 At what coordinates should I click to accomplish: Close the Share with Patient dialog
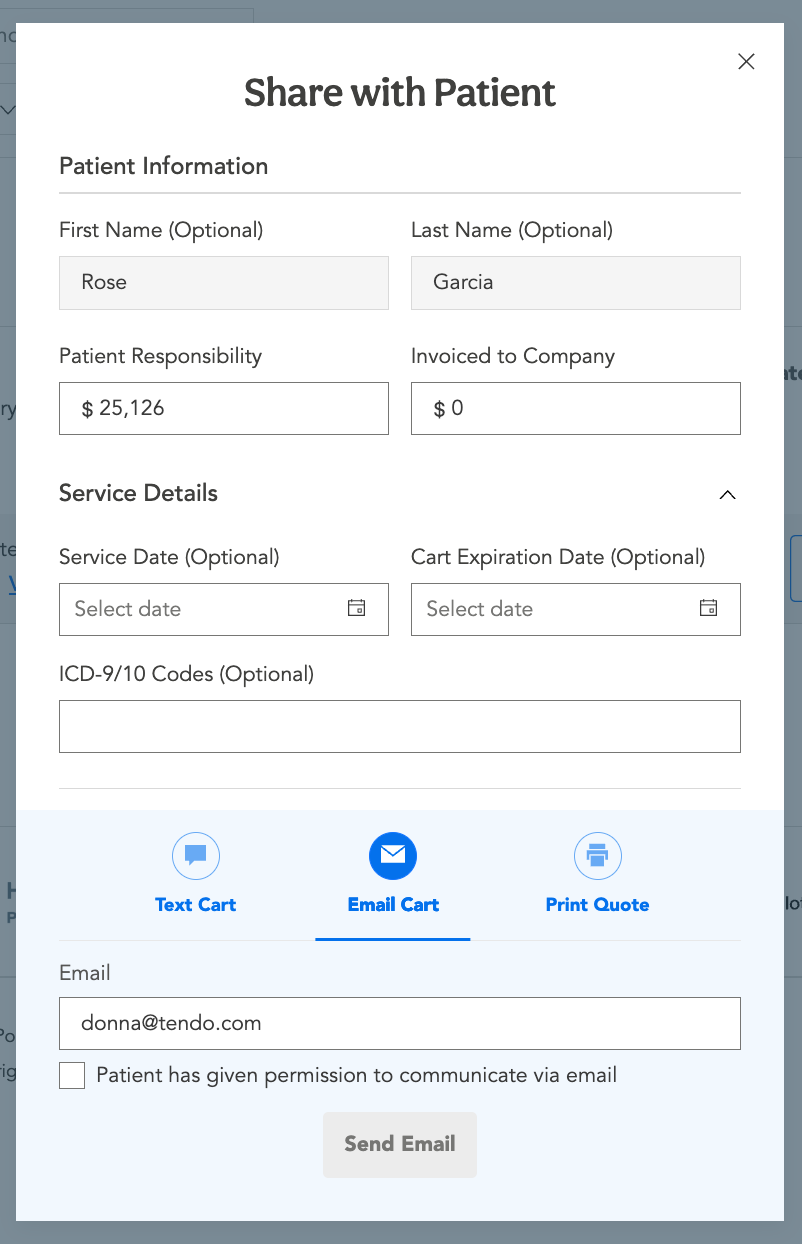point(746,62)
